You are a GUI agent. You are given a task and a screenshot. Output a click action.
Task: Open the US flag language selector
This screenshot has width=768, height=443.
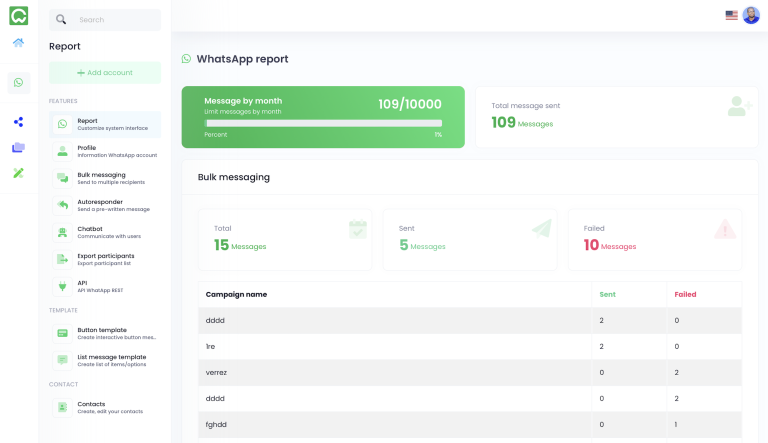[731, 15]
